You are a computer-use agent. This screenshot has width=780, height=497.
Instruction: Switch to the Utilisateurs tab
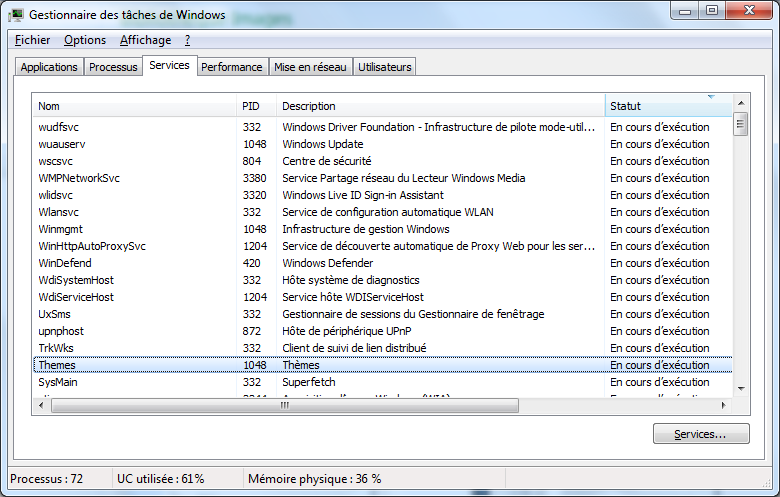(385, 67)
